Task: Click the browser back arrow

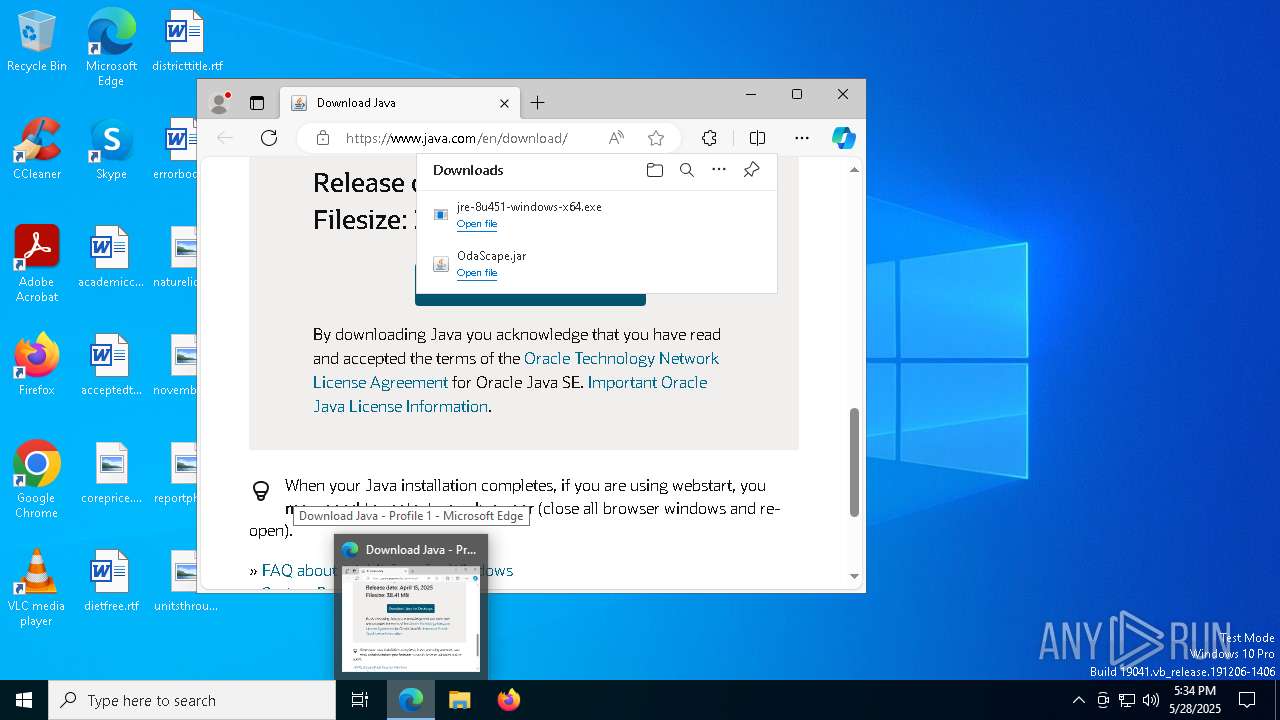Action: pyautogui.click(x=225, y=138)
